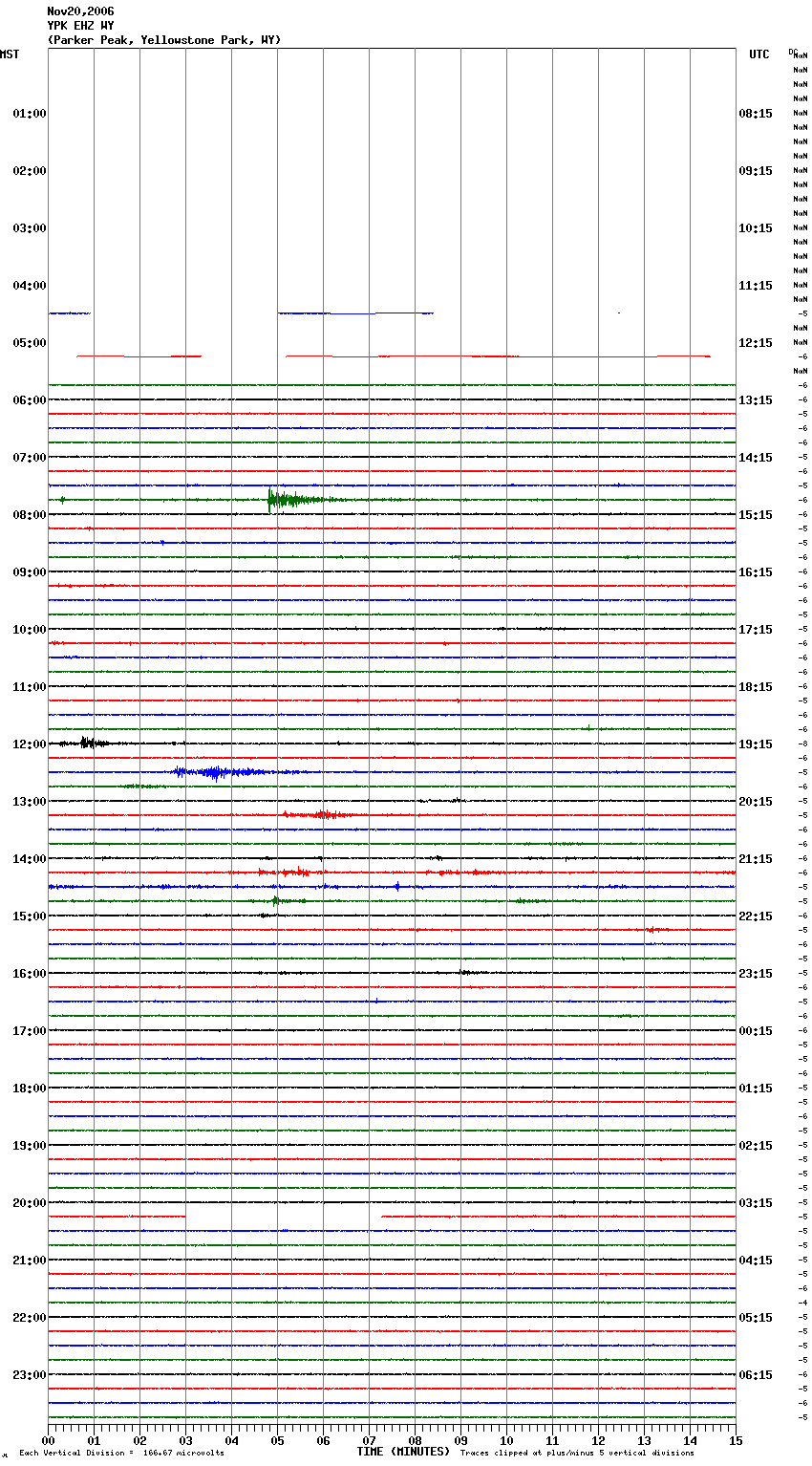Image resolution: width=812 pixels, height=1466 pixels.
Task: Click the '19:15' UTC time label
Action: 756,744
